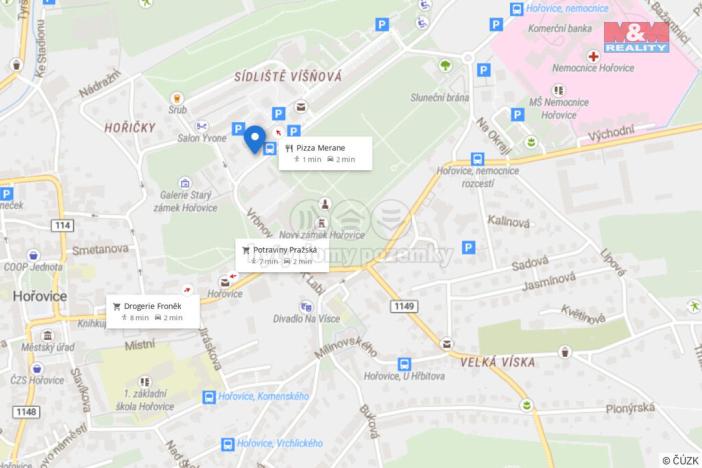This screenshot has height=468, width=702.
Task: Click the parking icon near Kalinová street
Action: (468, 247)
